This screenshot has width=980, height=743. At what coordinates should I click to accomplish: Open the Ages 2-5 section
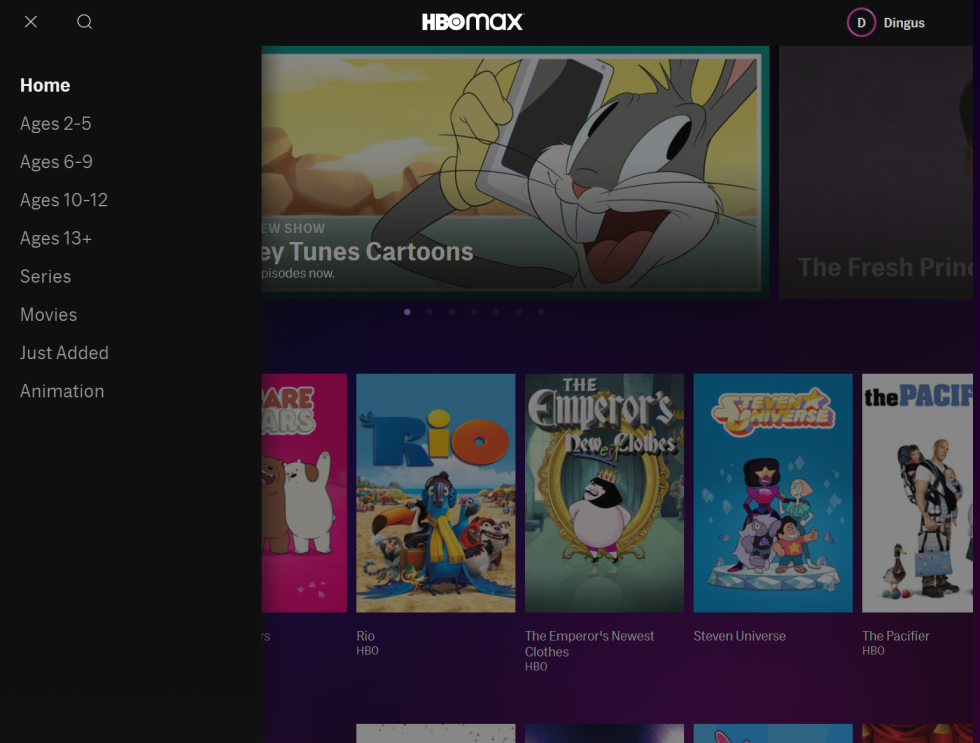pyautogui.click(x=55, y=123)
